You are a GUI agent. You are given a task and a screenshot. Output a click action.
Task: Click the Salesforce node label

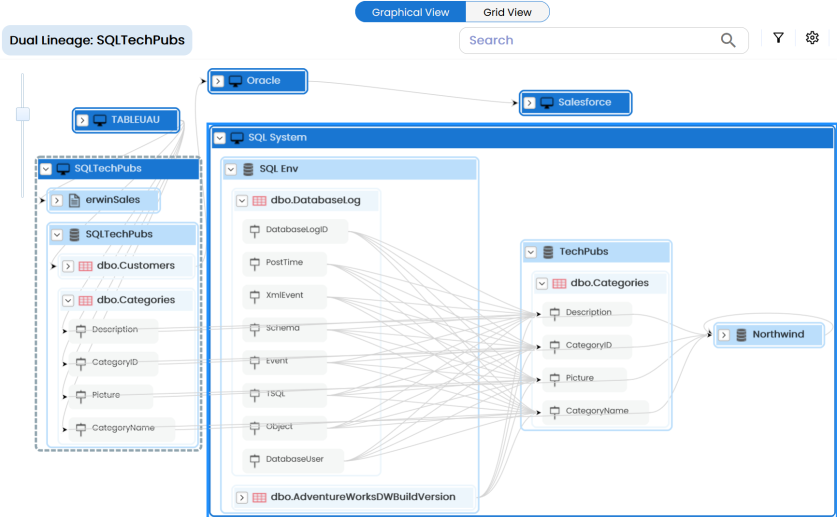pyautogui.click(x=585, y=102)
